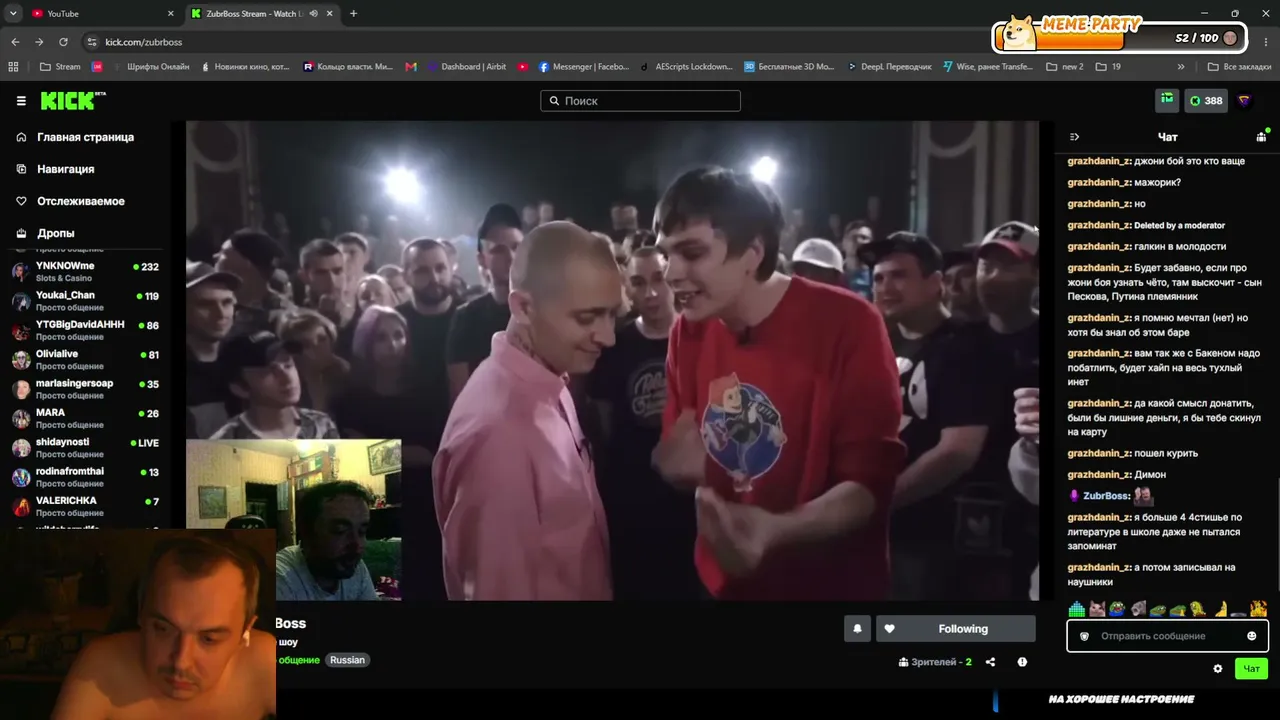Screen dimensions: 1280x720
Task: Open Навигация in the sidebar
Action: (x=66, y=169)
